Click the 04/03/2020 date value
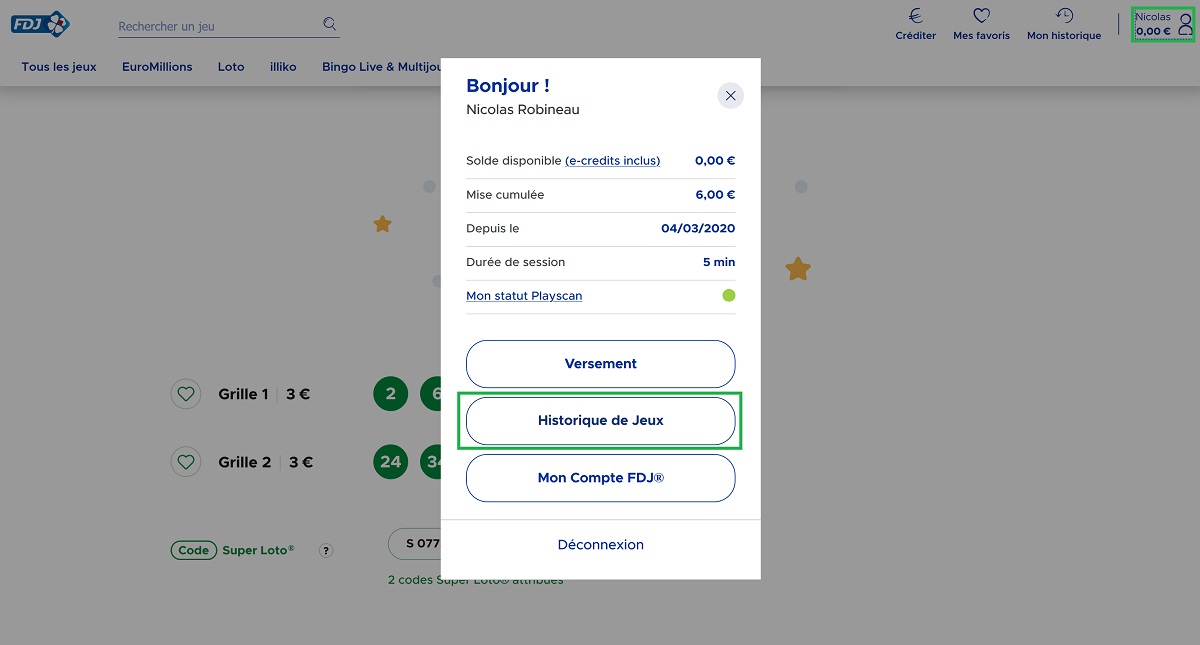 point(698,229)
